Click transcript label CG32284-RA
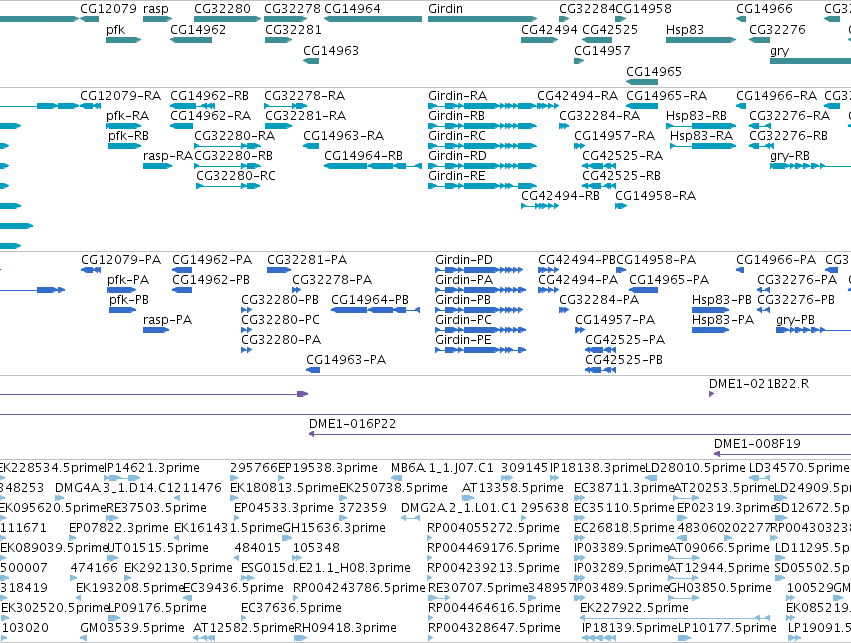Image resolution: width=851 pixels, height=643 pixels. (x=600, y=116)
